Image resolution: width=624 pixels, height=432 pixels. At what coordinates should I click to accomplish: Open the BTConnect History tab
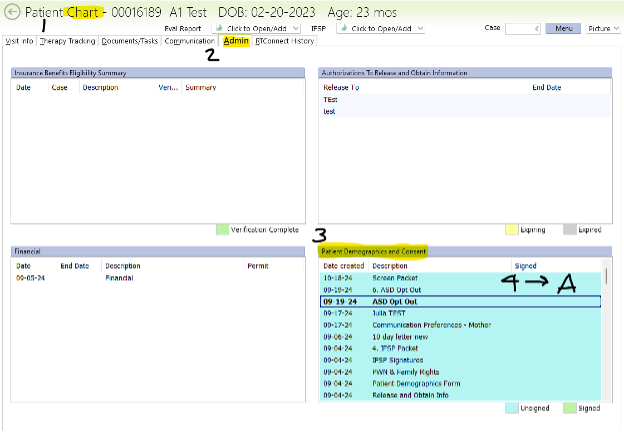click(x=284, y=42)
